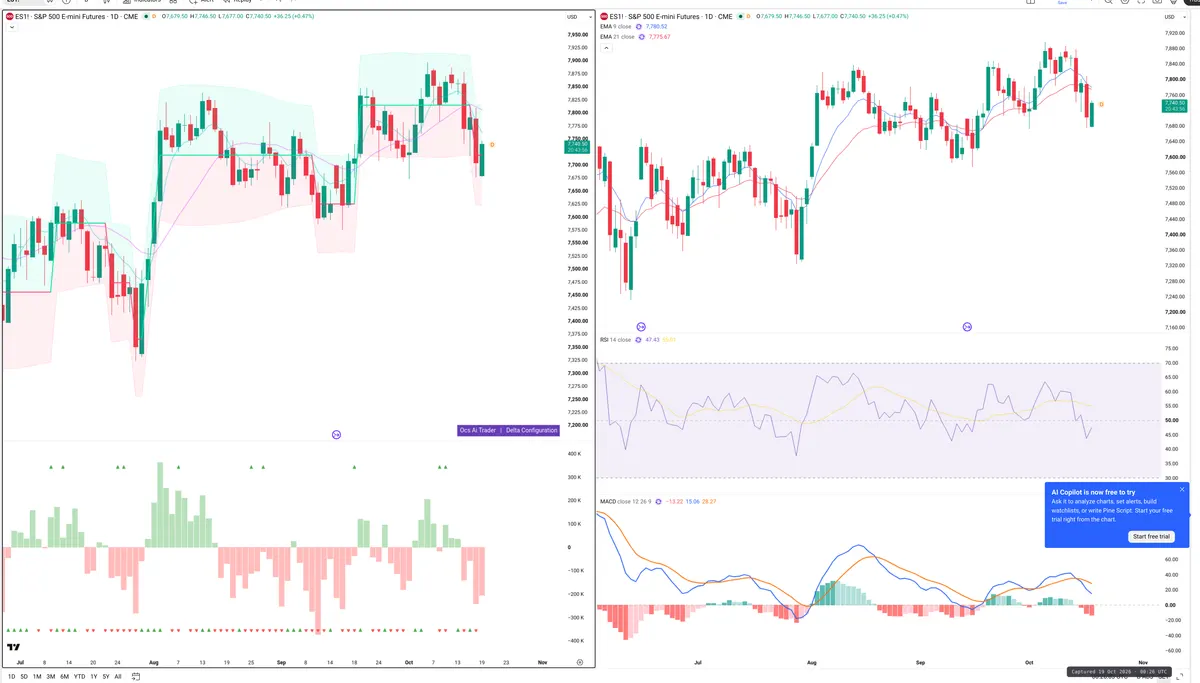Click the market status dot on left chart
The width and height of the screenshot is (1200, 683).
click(146, 17)
